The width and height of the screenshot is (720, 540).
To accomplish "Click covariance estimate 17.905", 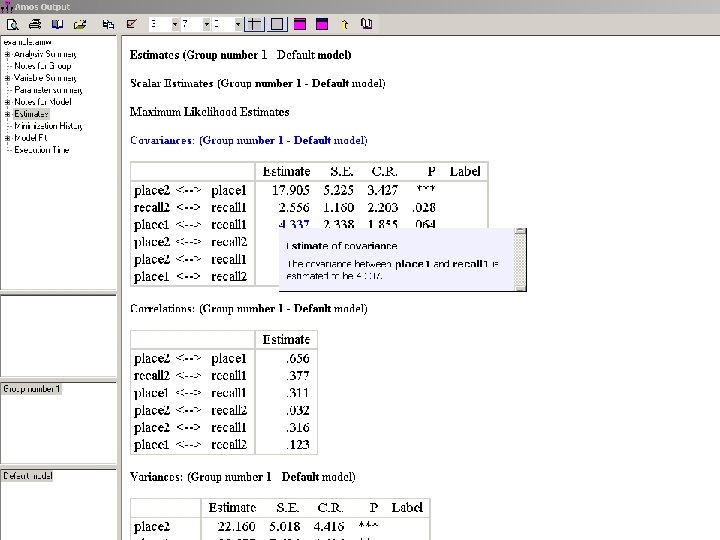I will 291,190.
